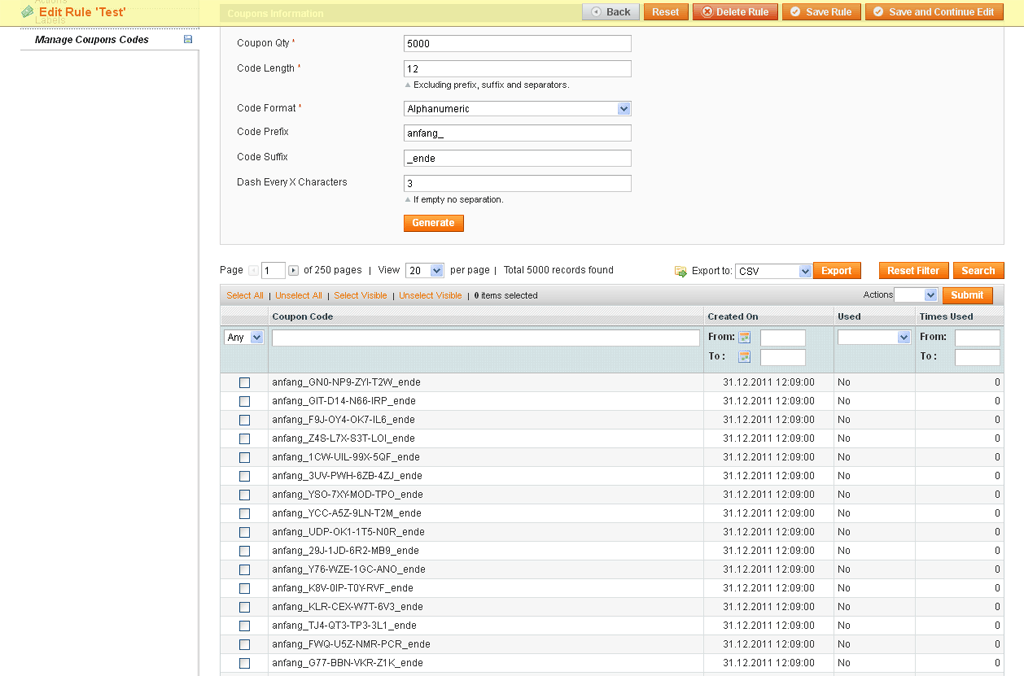Click the Coupon Code filter field
Screen dimensions: 1024x676
pyautogui.click(x=485, y=338)
